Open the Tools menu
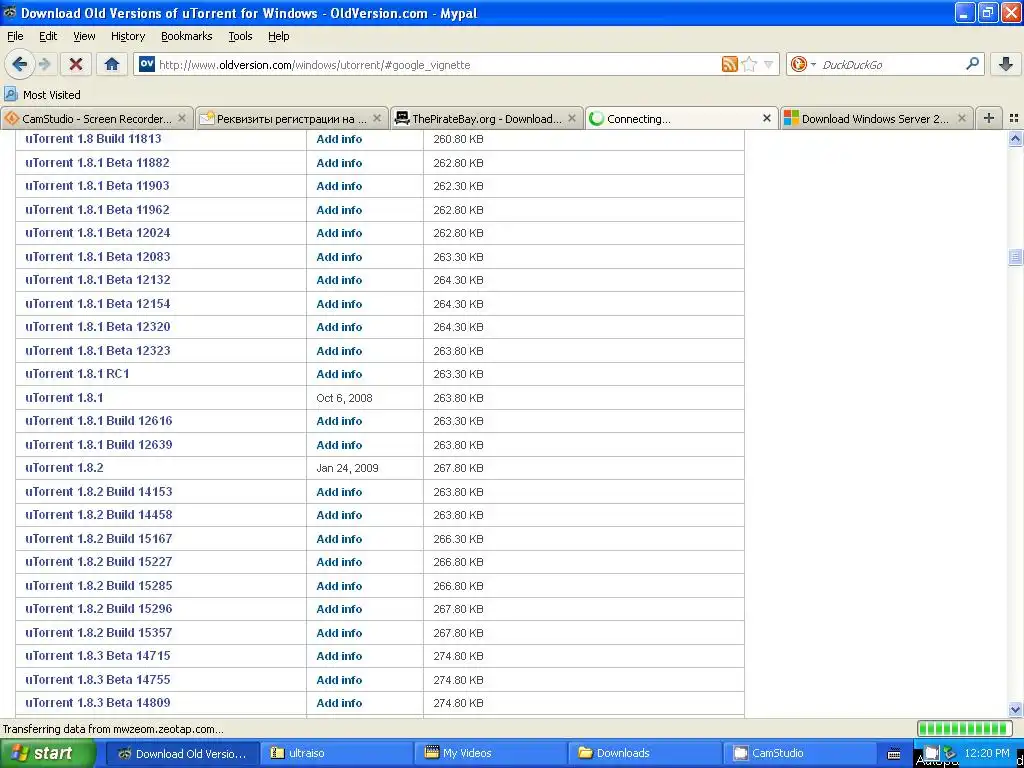 click(240, 36)
